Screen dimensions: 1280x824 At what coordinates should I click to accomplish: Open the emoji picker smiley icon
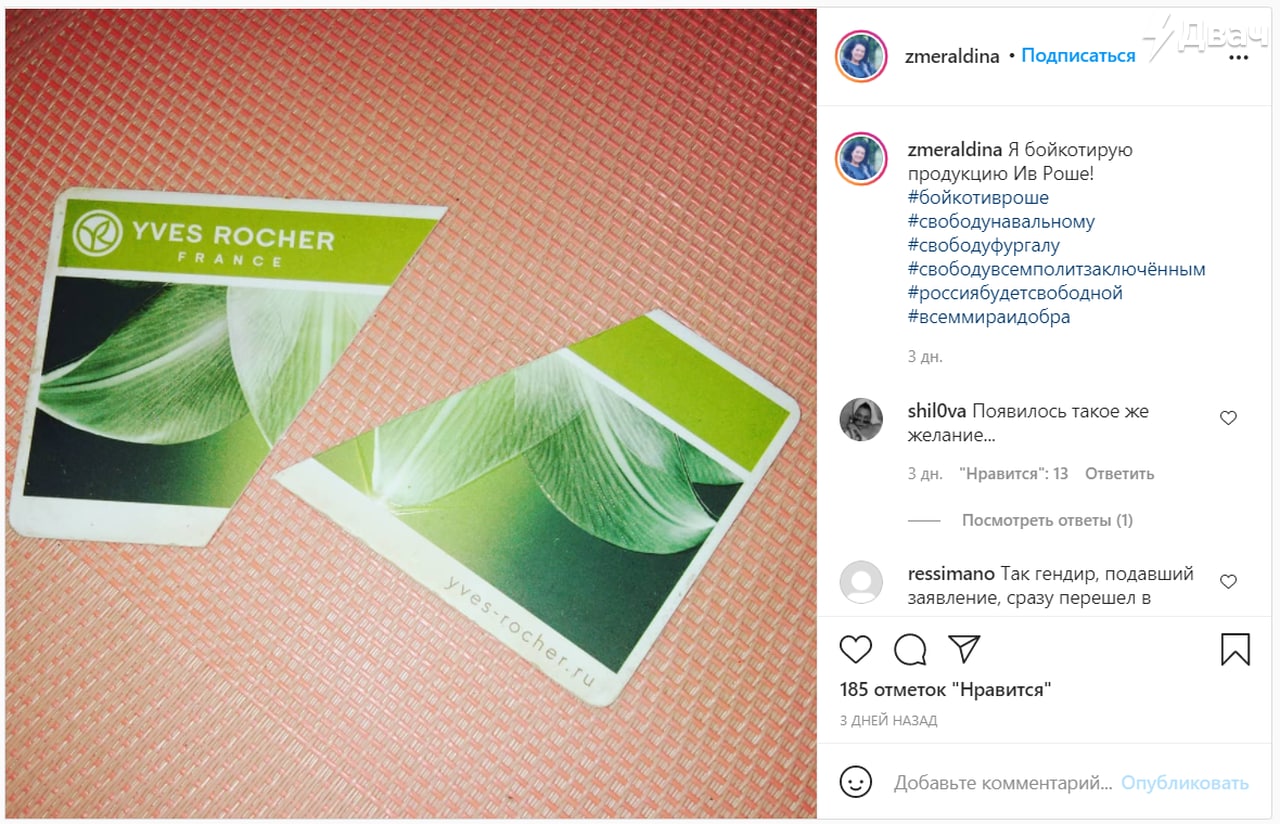pos(855,782)
